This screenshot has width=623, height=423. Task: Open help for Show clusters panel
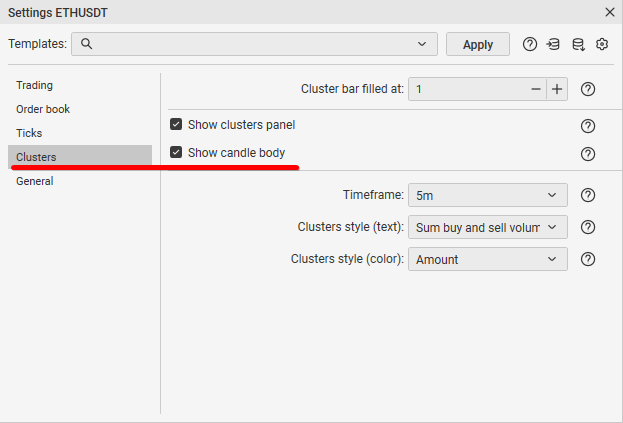click(x=588, y=125)
